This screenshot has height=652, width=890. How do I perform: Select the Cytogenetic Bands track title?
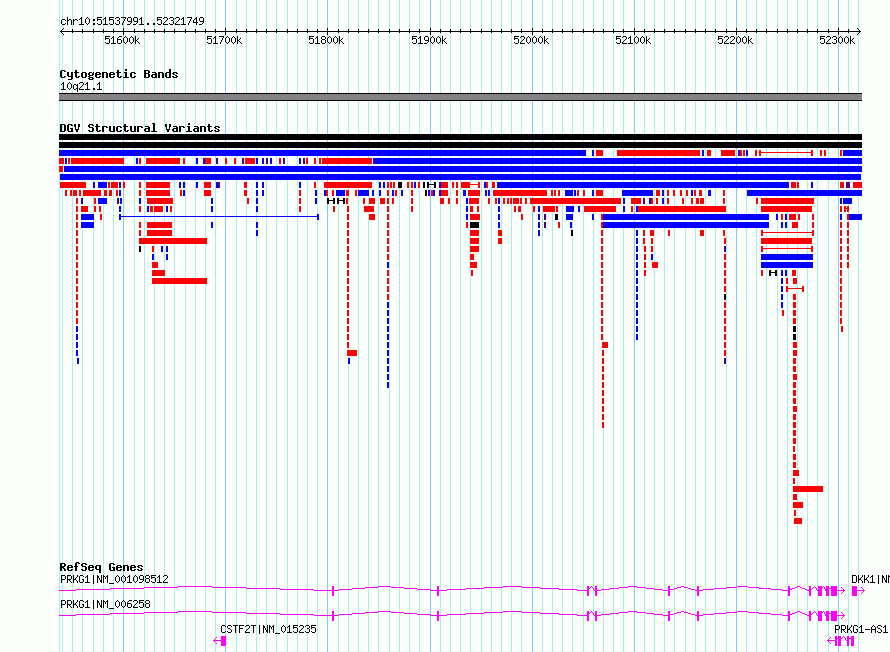[x=119, y=74]
